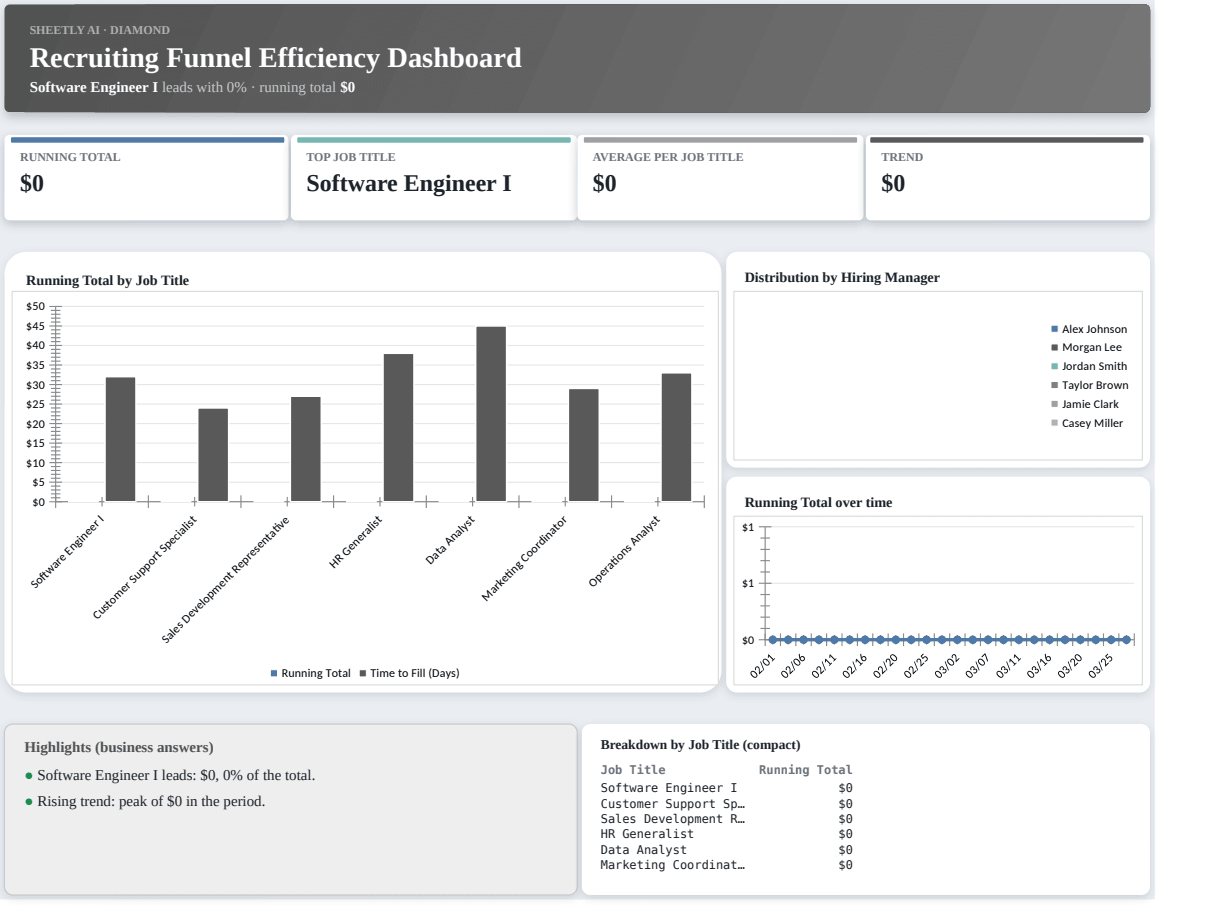The width and height of the screenshot is (1227, 922).
Task: Click the Jordan Smith legend color swatch
Action: pos(1055,366)
